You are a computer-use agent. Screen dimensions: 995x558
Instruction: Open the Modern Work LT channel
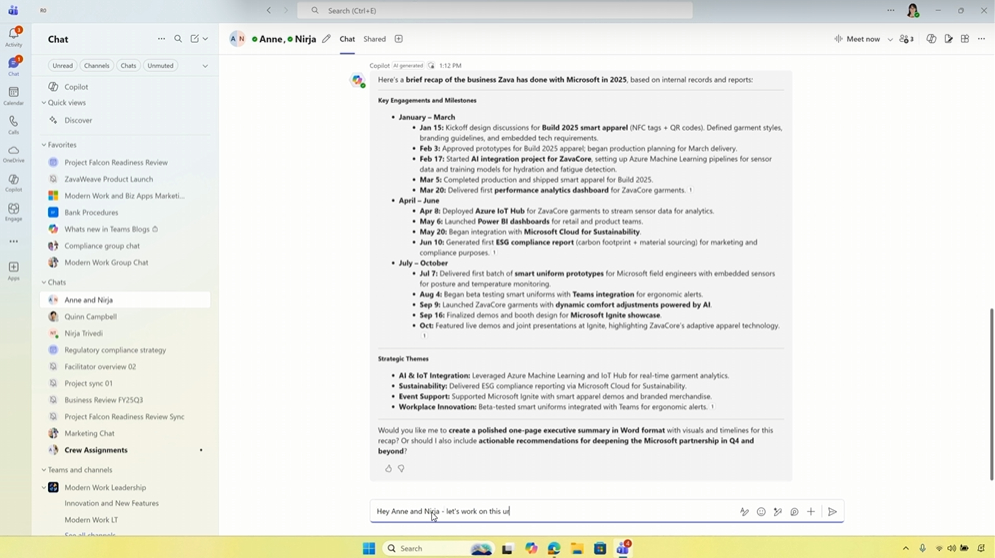(x=91, y=520)
